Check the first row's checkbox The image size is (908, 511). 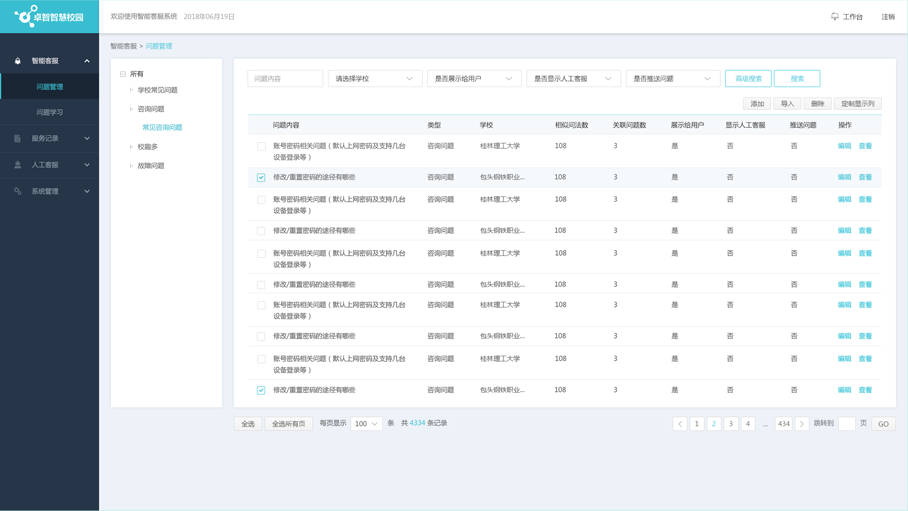point(261,146)
